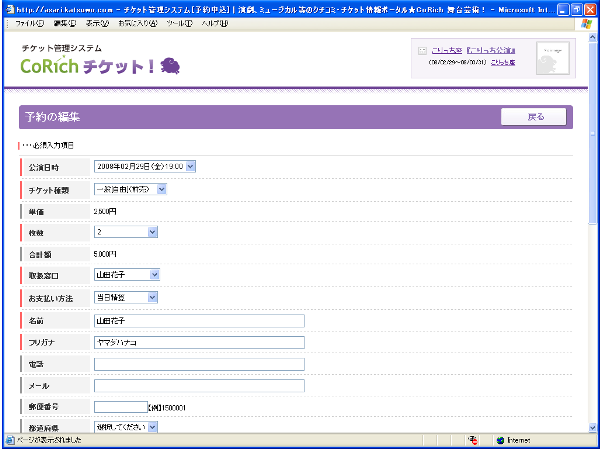Click the empty メール input field

[199, 386]
